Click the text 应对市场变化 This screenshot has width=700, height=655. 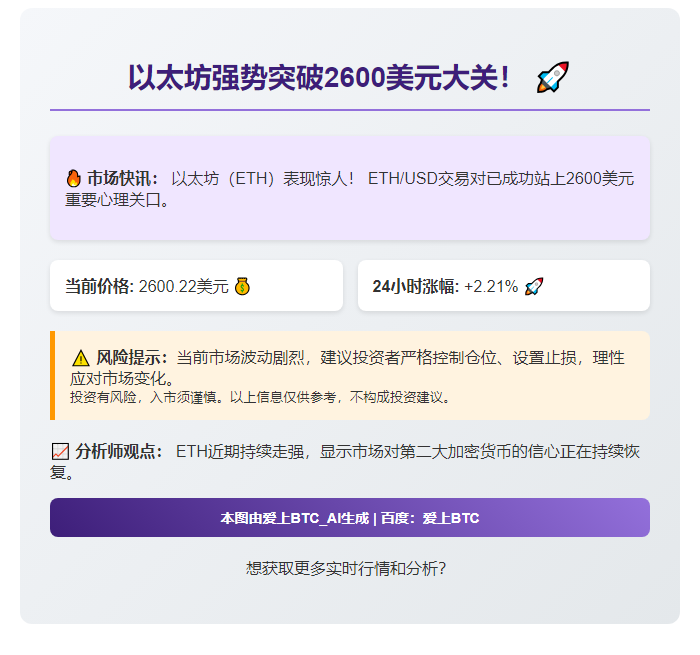coord(118,379)
